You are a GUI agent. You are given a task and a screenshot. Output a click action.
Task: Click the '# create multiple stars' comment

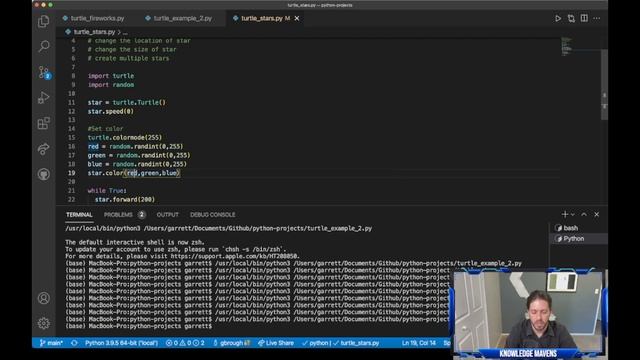[x=128, y=58]
